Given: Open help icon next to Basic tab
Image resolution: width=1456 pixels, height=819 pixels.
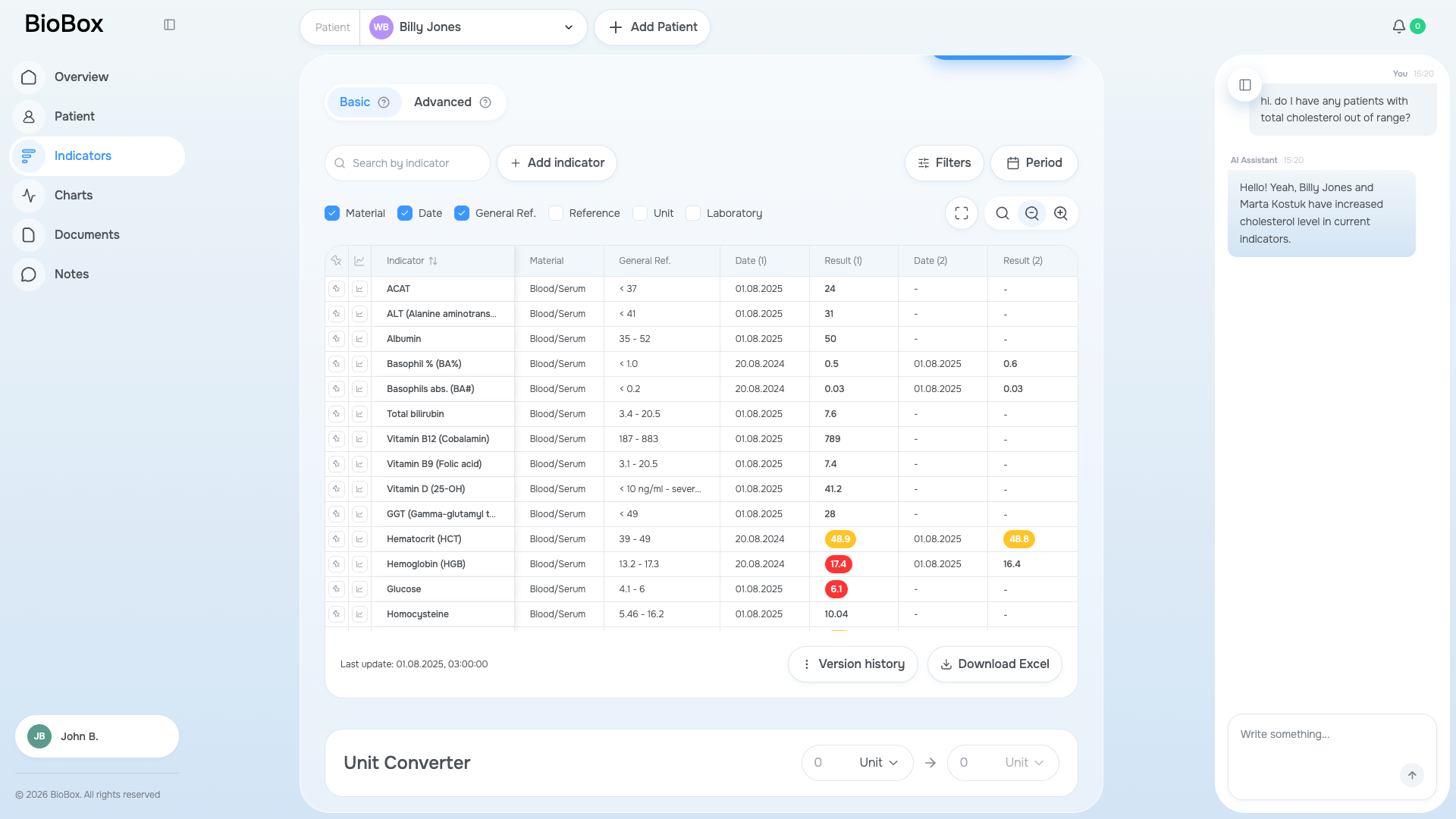Looking at the screenshot, I should point(384,102).
